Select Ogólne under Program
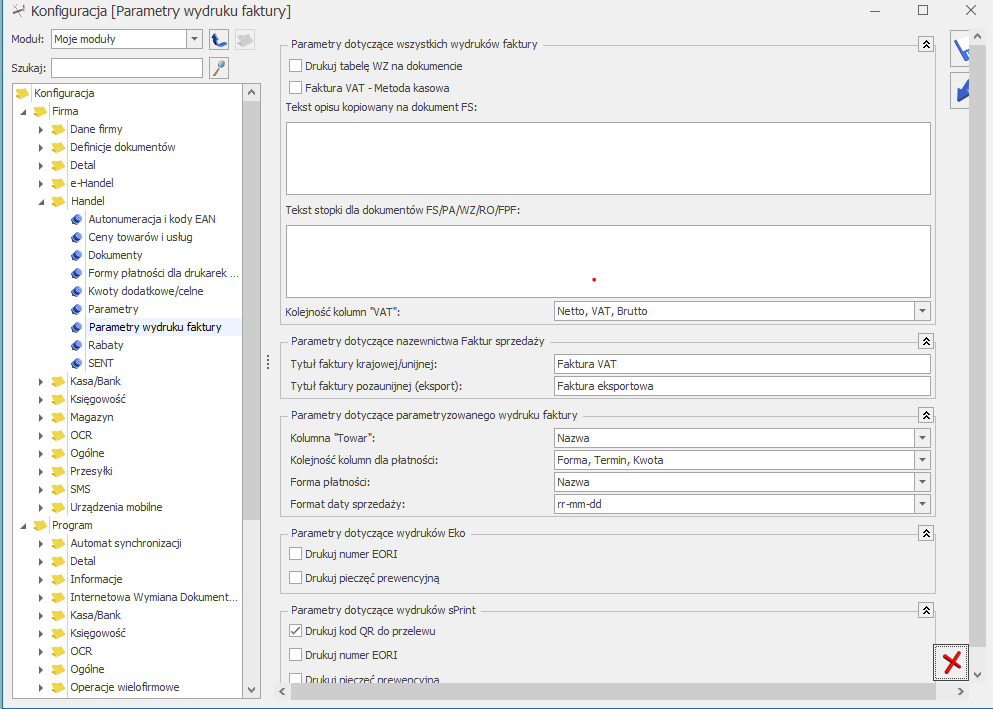993x709 pixels. coord(87,669)
